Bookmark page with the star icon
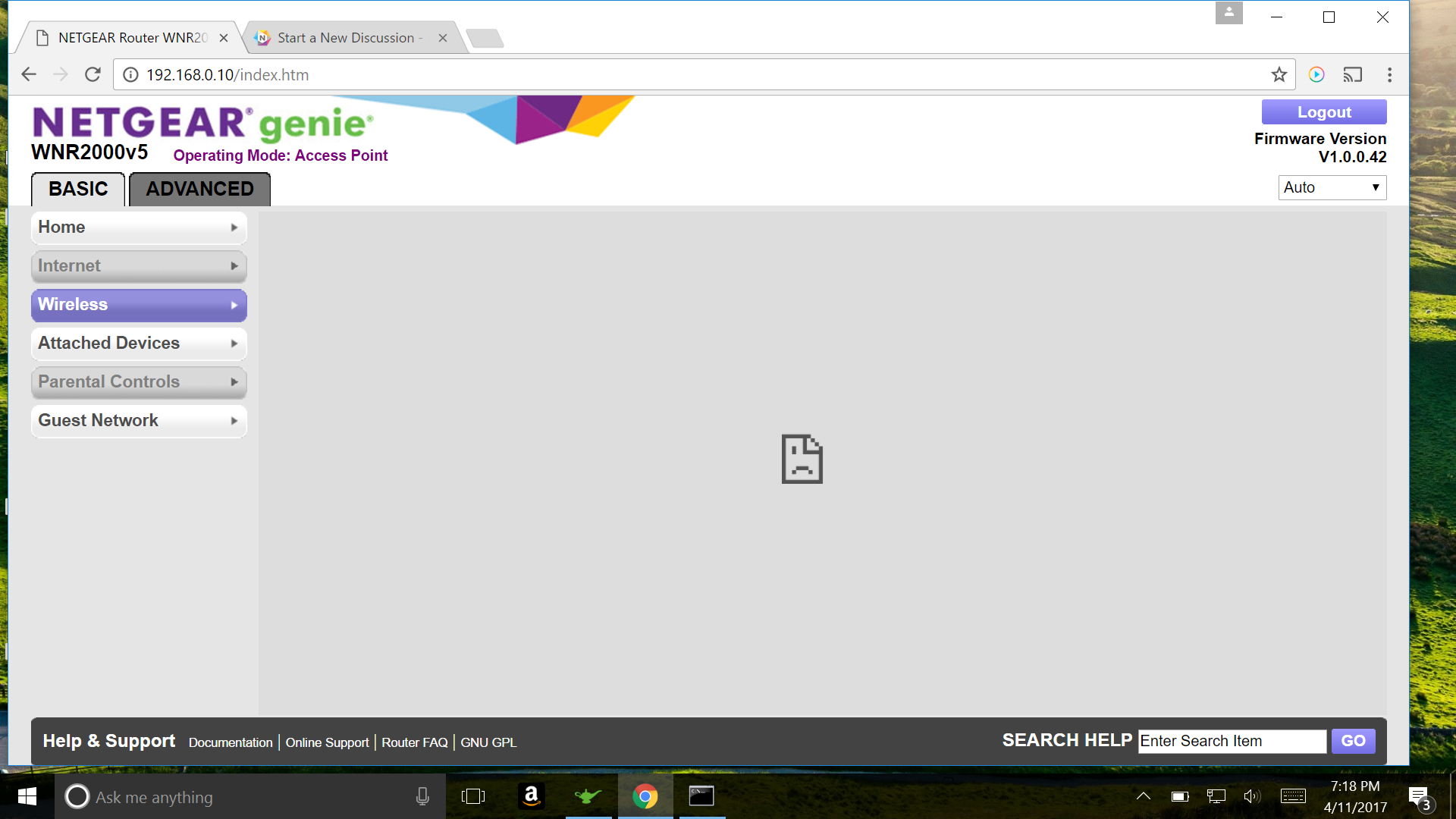The width and height of the screenshot is (1456, 819). click(1279, 74)
